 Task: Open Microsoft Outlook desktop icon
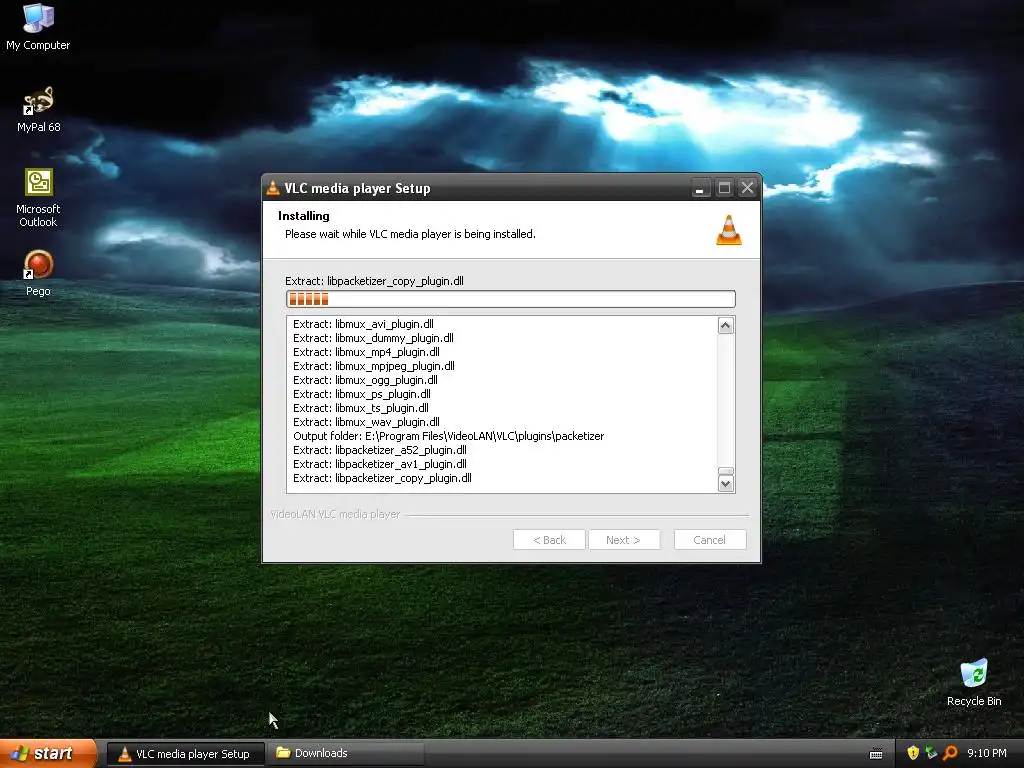coord(38,198)
